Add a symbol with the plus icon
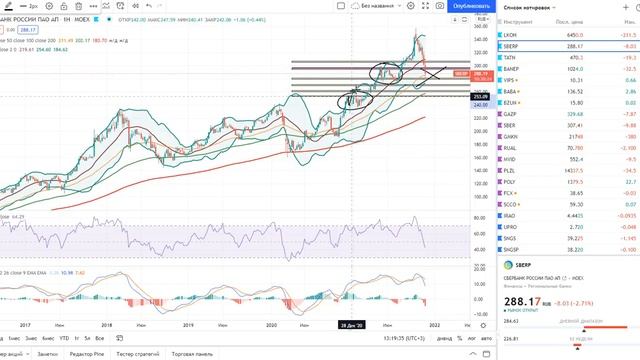640x360 pixels. [625, 7]
